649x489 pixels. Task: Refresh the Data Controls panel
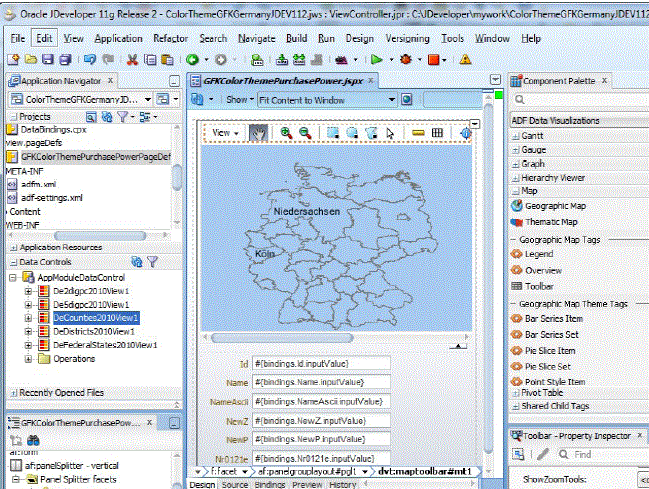point(137,262)
